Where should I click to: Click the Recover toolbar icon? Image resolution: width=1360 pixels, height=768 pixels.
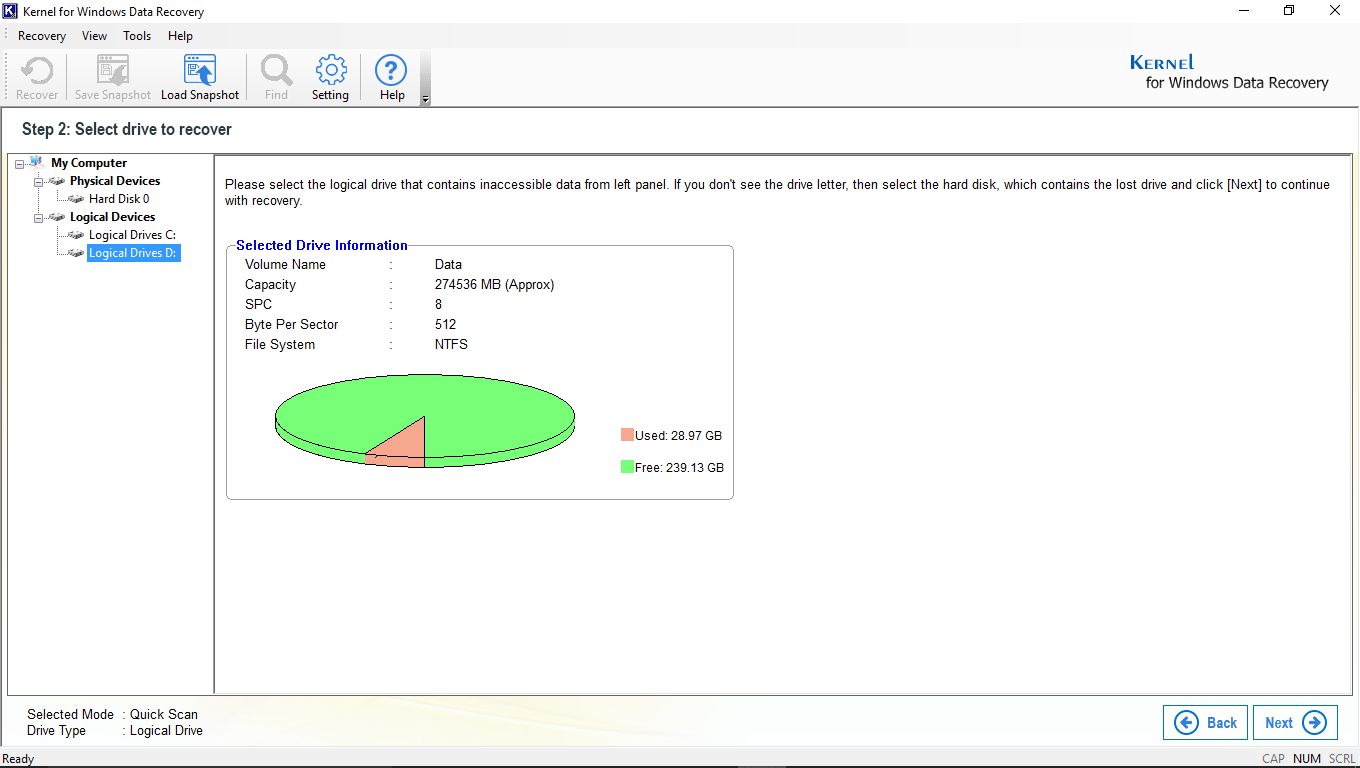[37, 71]
